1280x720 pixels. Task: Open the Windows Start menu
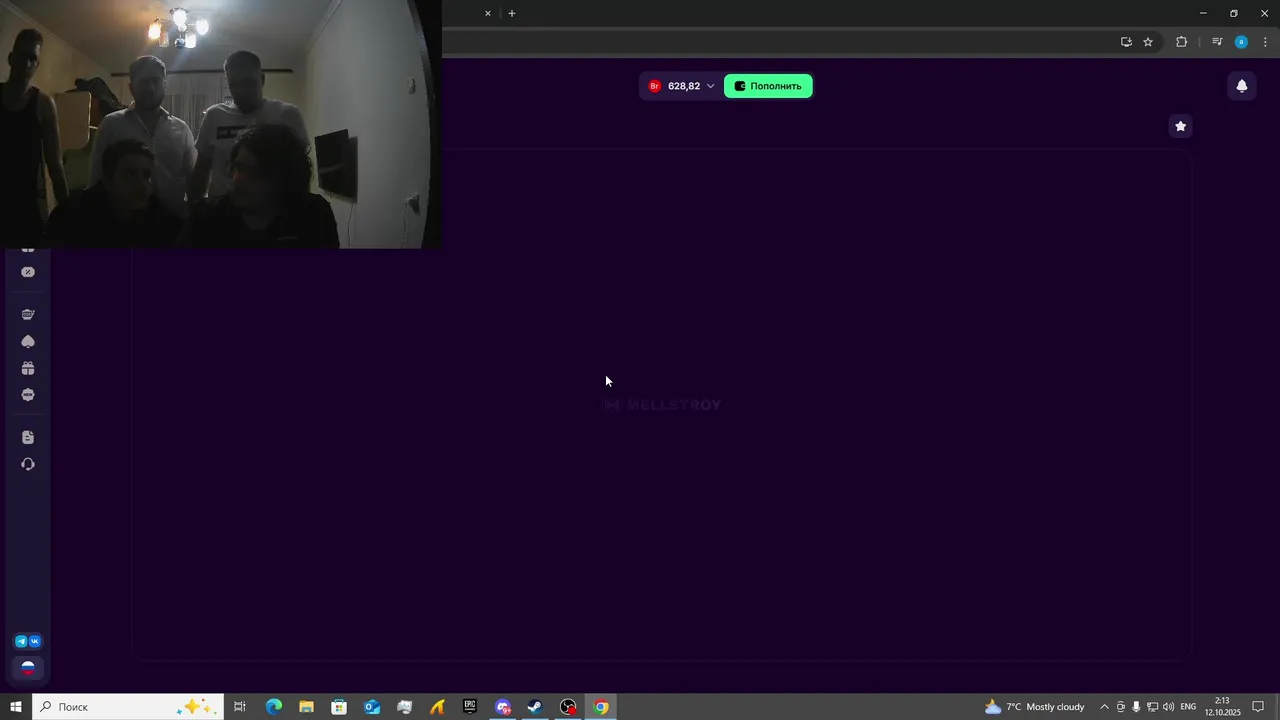click(16, 707)
